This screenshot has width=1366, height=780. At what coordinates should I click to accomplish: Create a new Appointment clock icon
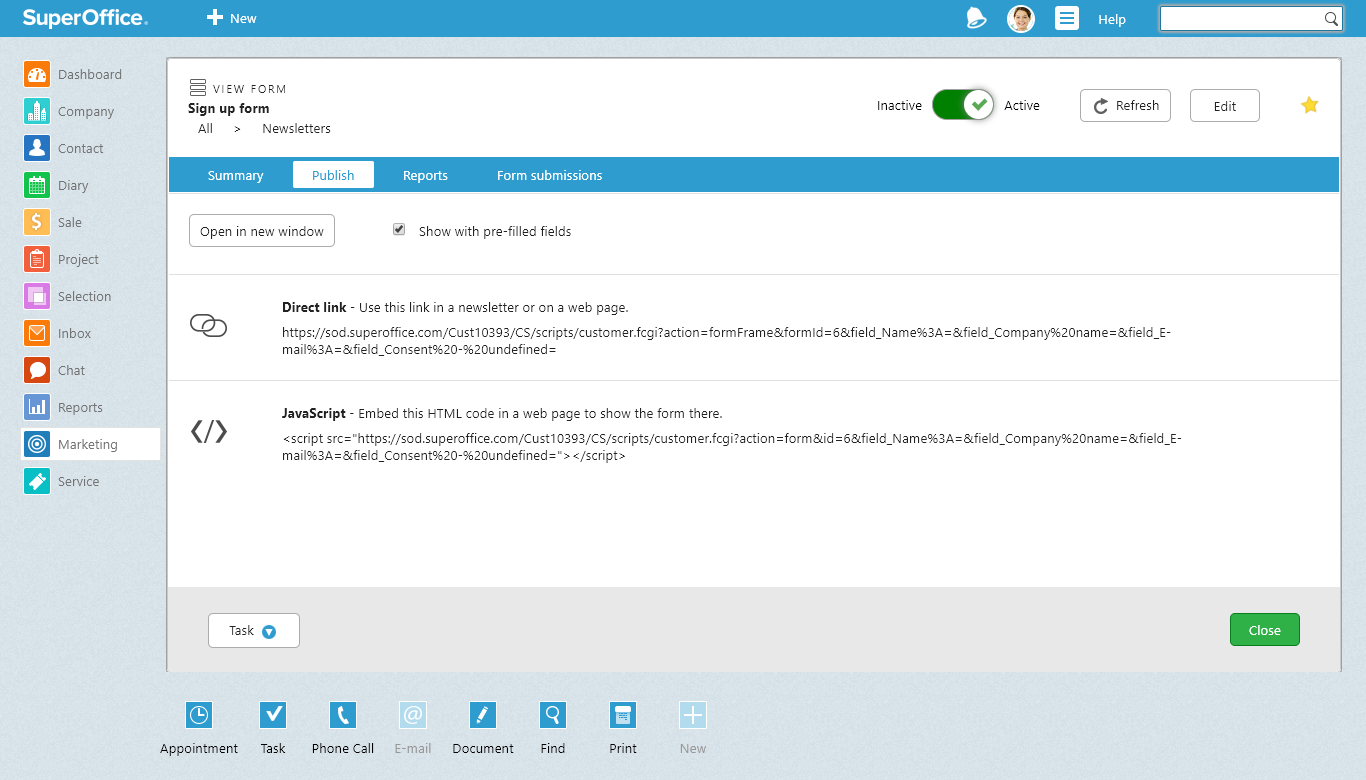[x=199, y=715]
